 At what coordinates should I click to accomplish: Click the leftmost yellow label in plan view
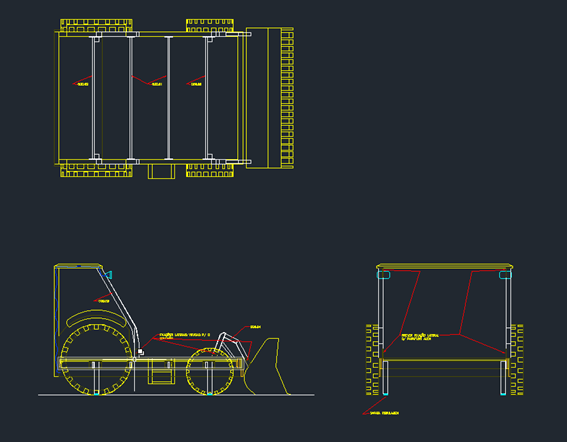pos(83,84)
